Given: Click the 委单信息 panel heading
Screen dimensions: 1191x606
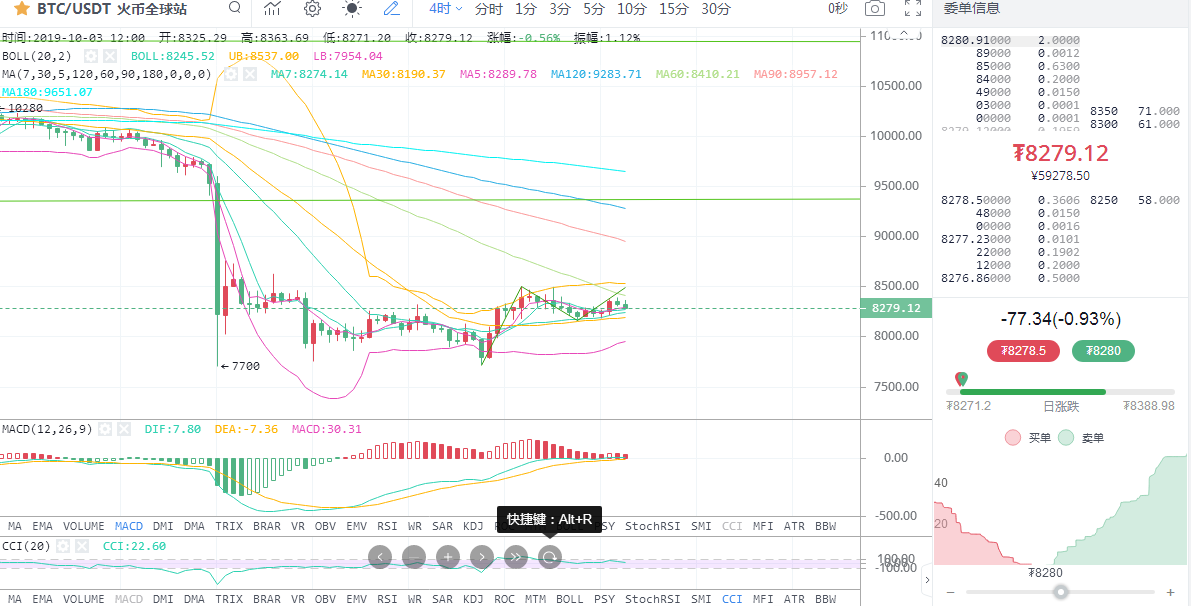Looking at the screenshot, I should tap(971, 9).
